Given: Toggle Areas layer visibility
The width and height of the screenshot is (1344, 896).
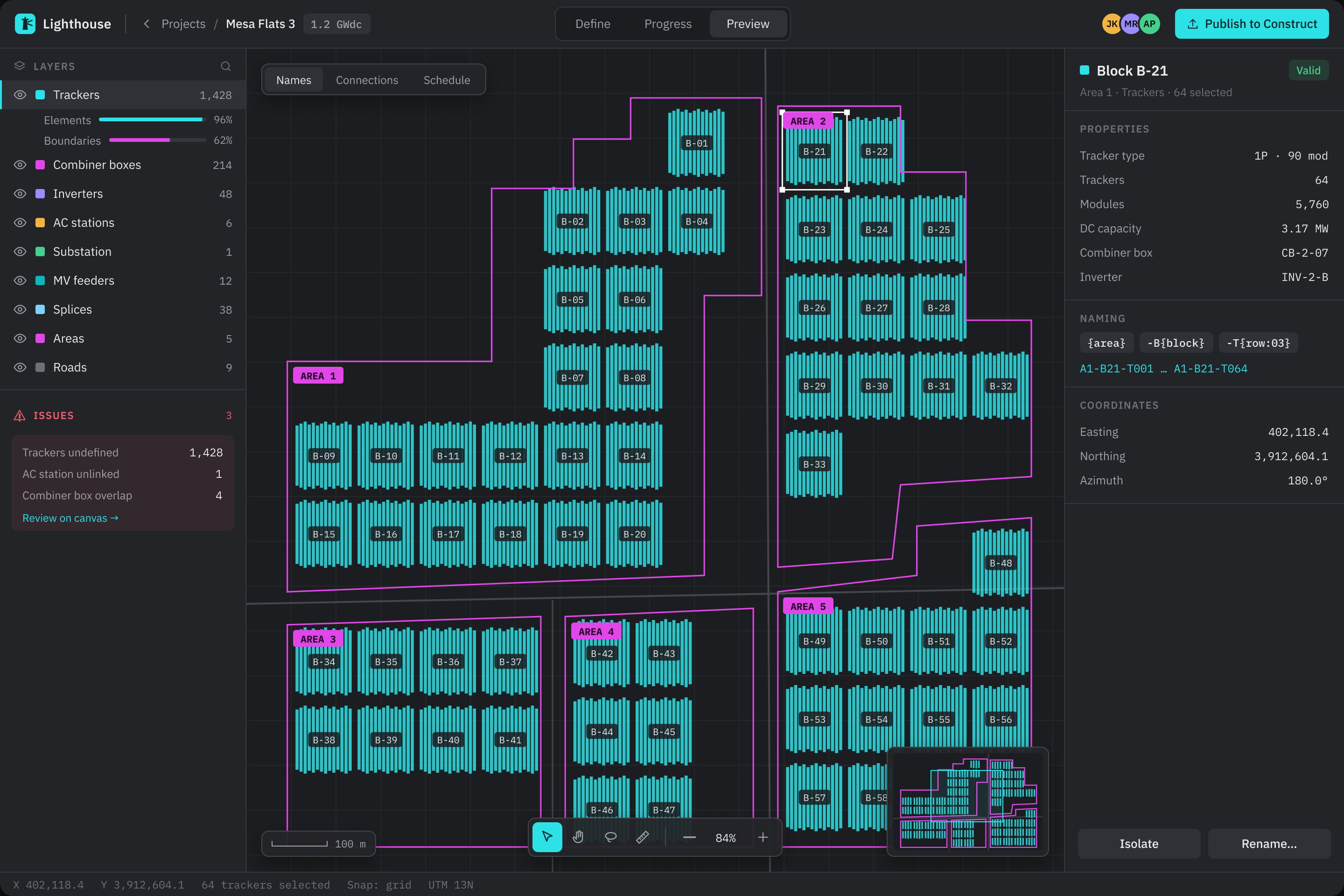Looking at the screenshot, I should coord(20,338).
